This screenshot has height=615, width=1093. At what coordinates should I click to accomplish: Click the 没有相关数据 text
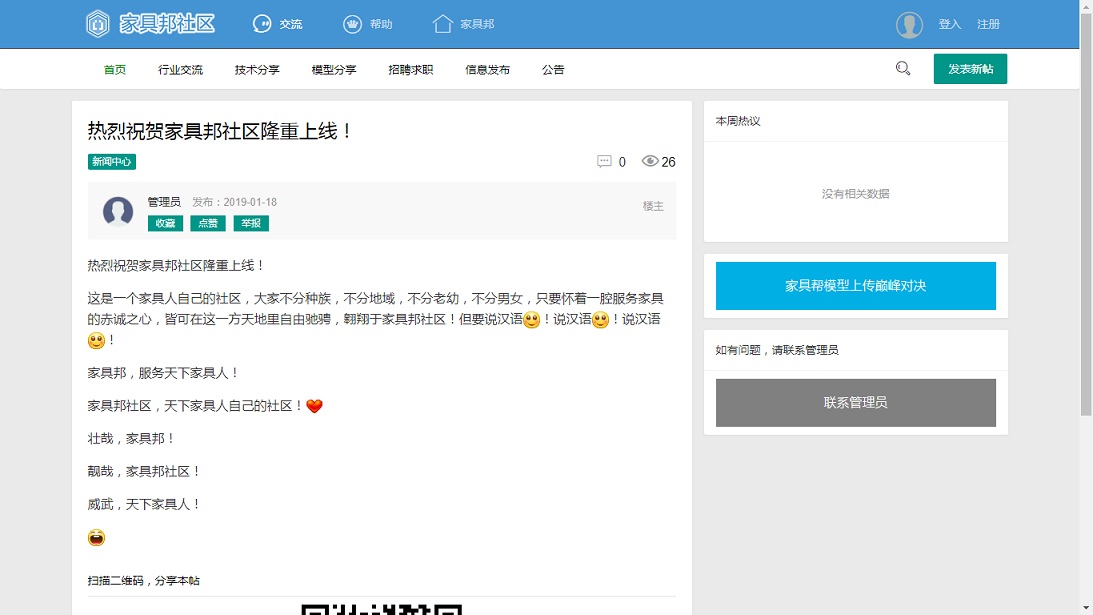(855, 194)
